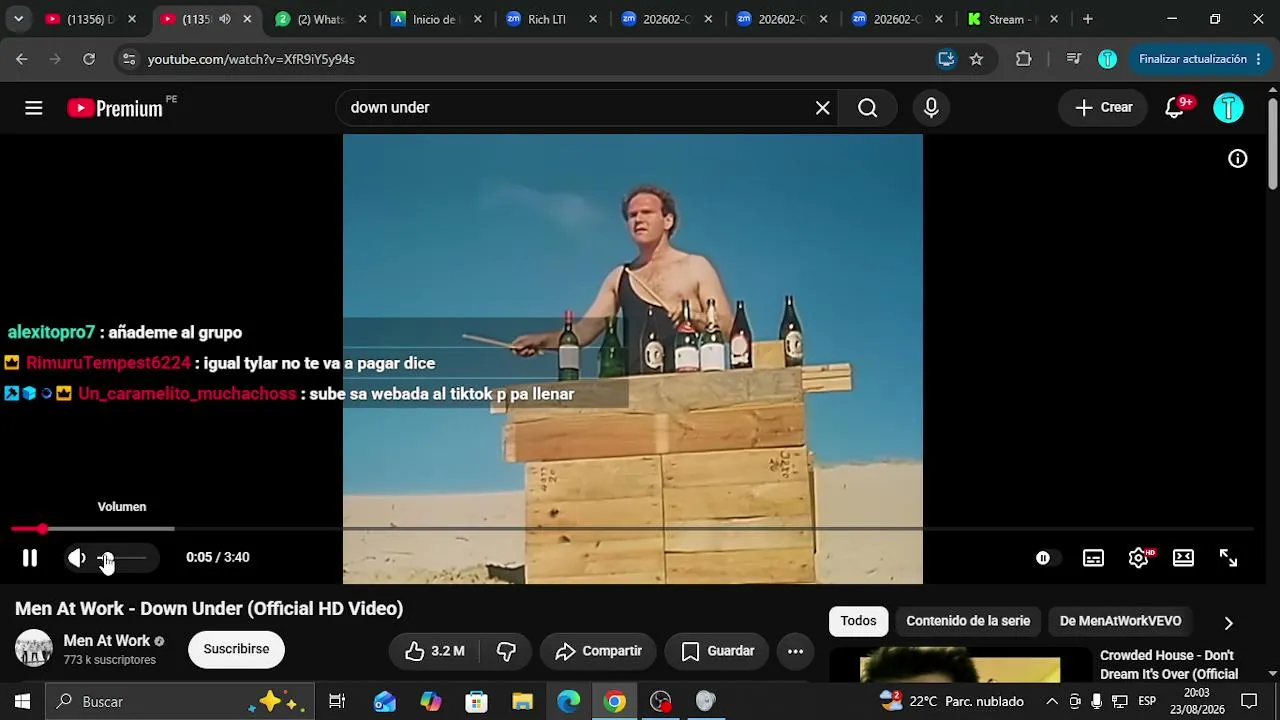Run search with the magnifier button
This screenshot has width=1280, height=720.
coord(868,108)
